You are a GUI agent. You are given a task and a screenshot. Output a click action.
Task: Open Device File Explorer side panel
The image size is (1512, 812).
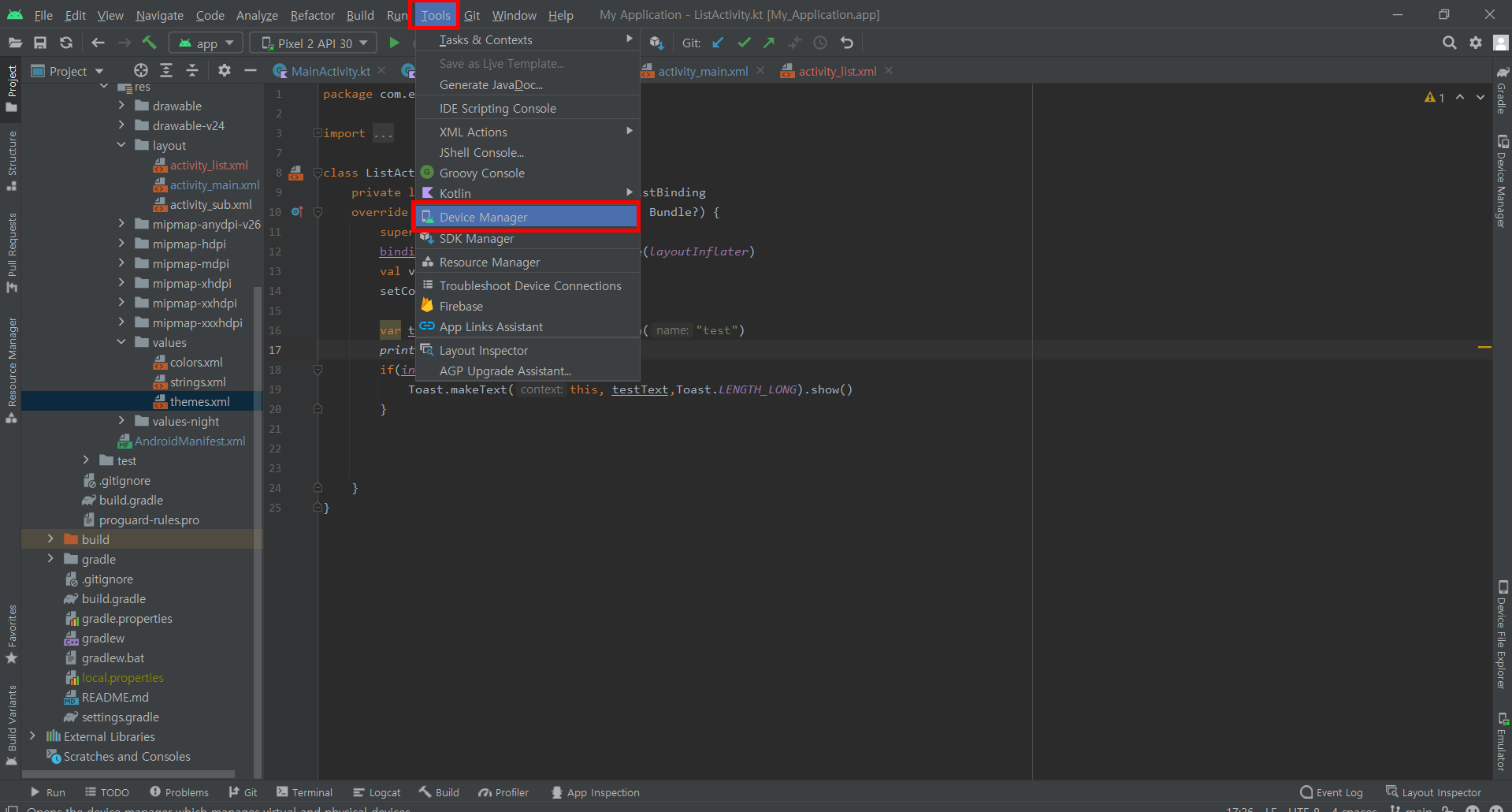[x=1503, y=635]
